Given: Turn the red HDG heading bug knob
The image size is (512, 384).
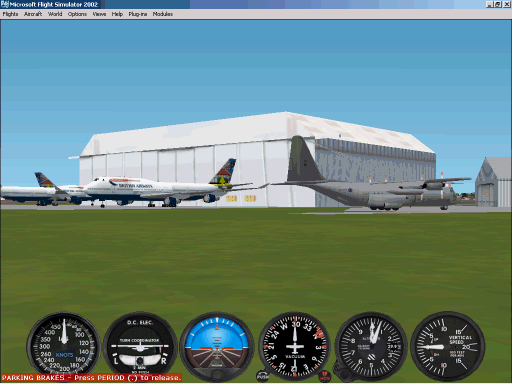Looking at the screenshot, I should click(324, 377).
